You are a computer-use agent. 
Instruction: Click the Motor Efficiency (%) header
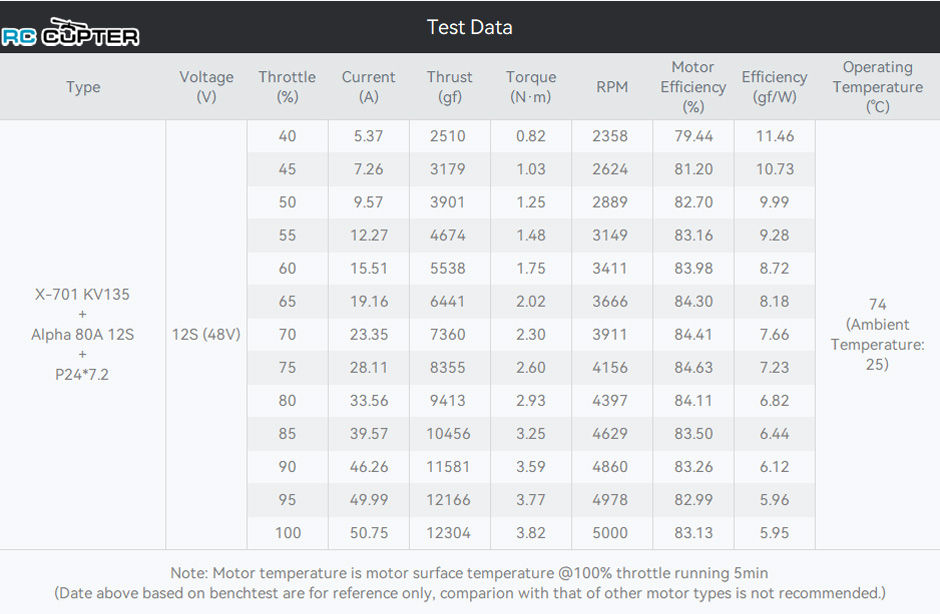(x=693, y=87)
